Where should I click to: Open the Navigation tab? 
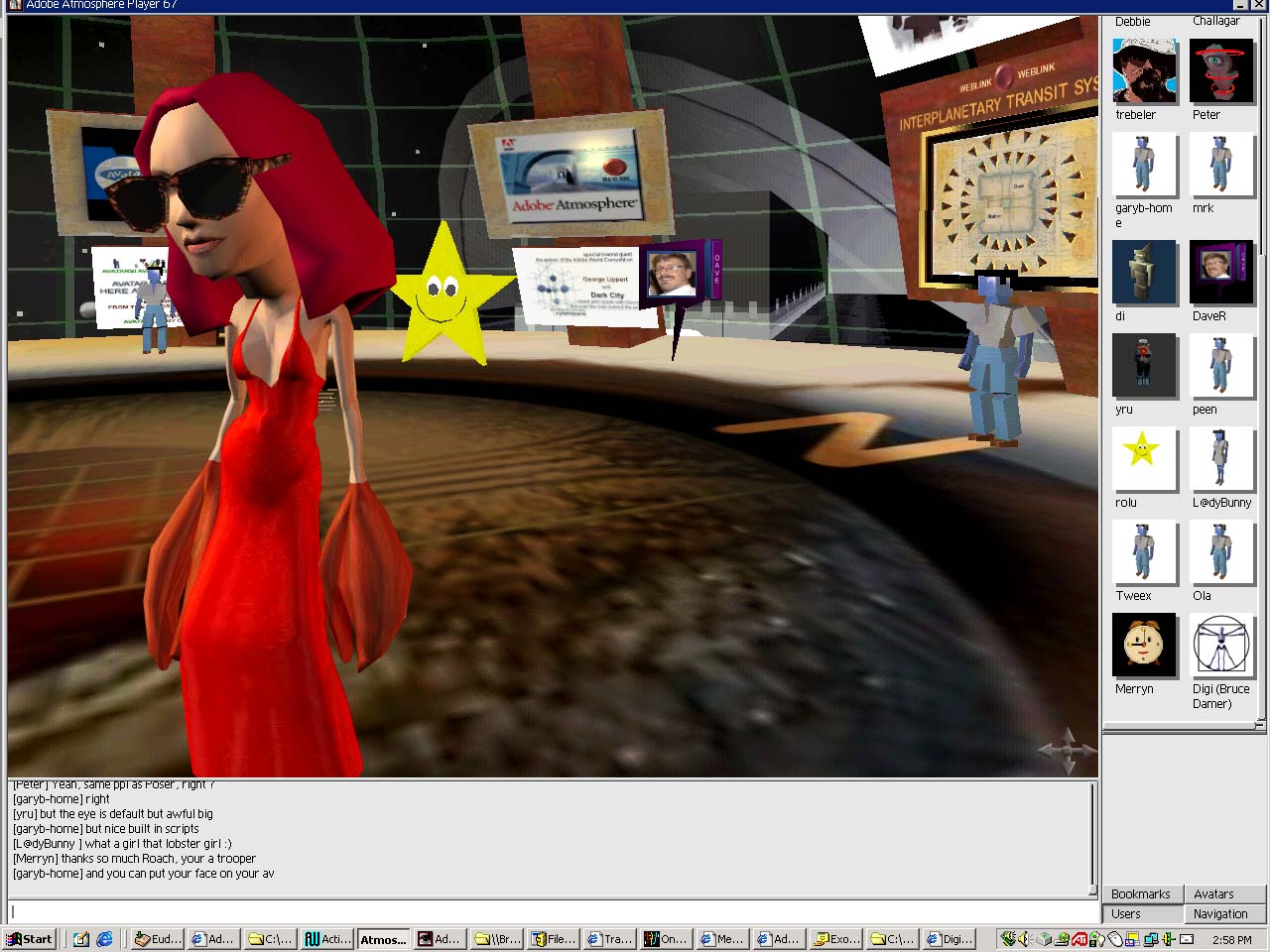1224,914
